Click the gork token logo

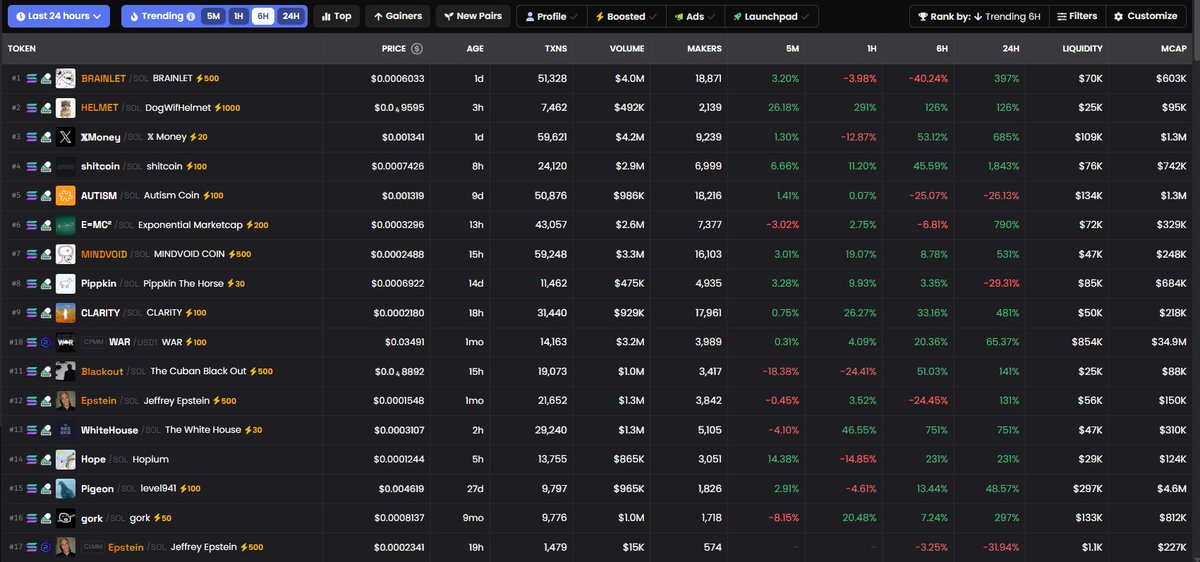[x=66, y=518]
